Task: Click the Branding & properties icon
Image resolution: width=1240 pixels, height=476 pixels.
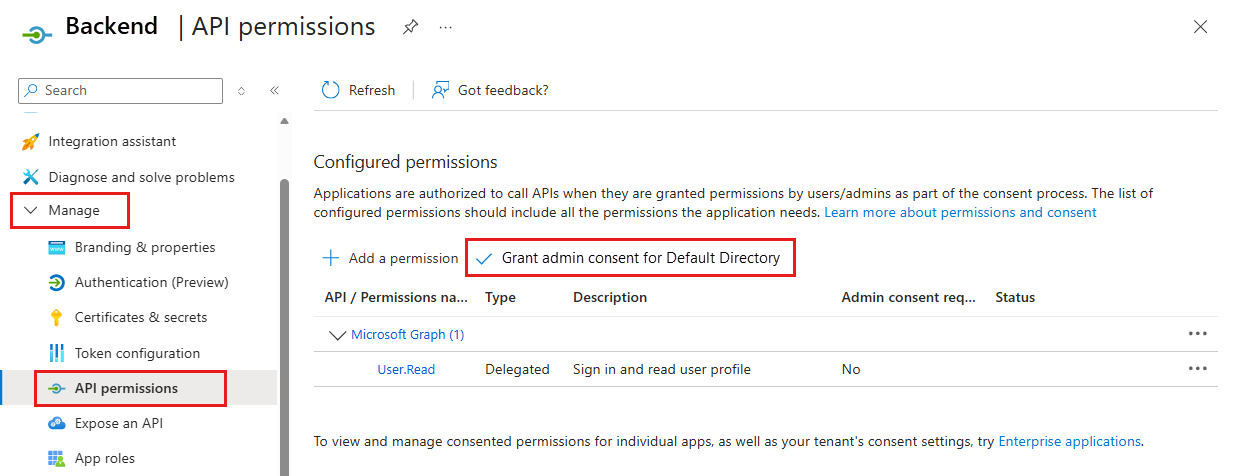Action: click(x=57, y=247)
